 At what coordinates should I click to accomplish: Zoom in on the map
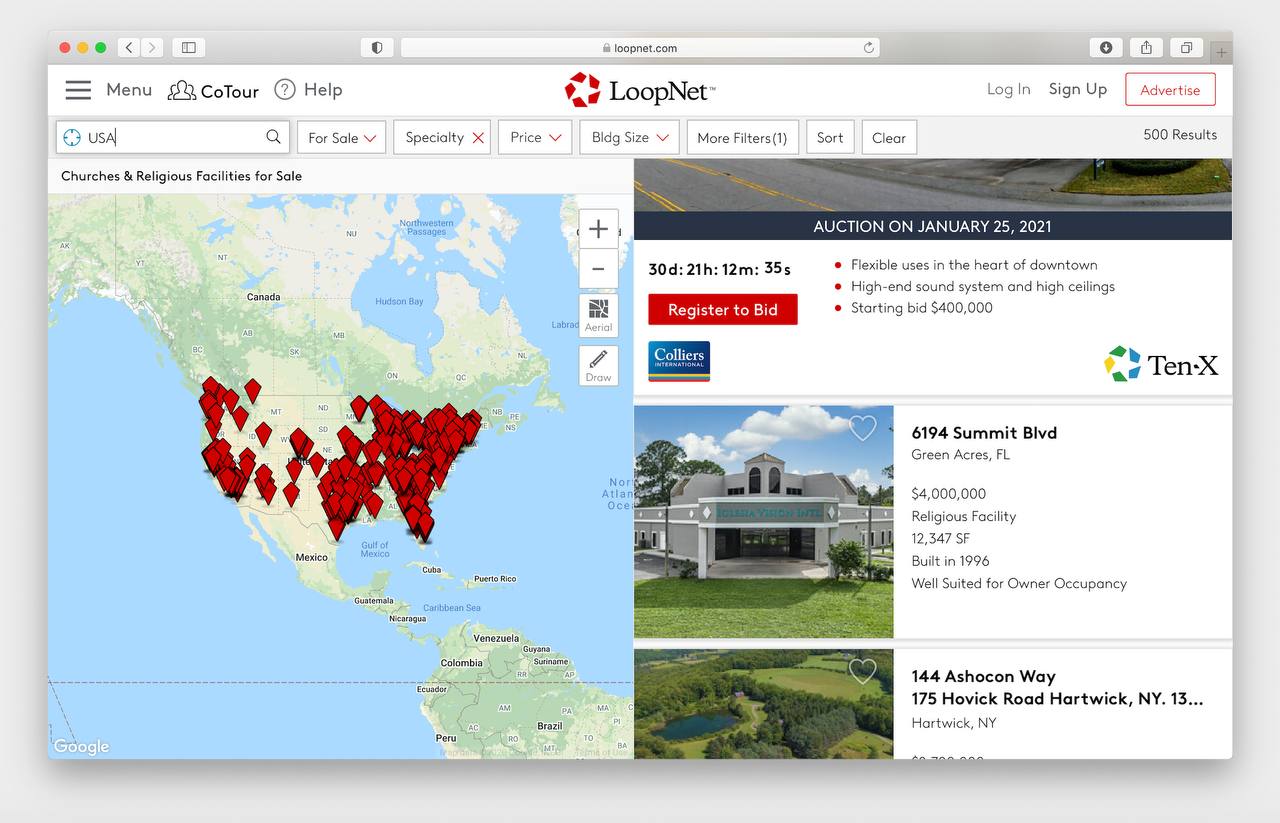pos(598,229)
